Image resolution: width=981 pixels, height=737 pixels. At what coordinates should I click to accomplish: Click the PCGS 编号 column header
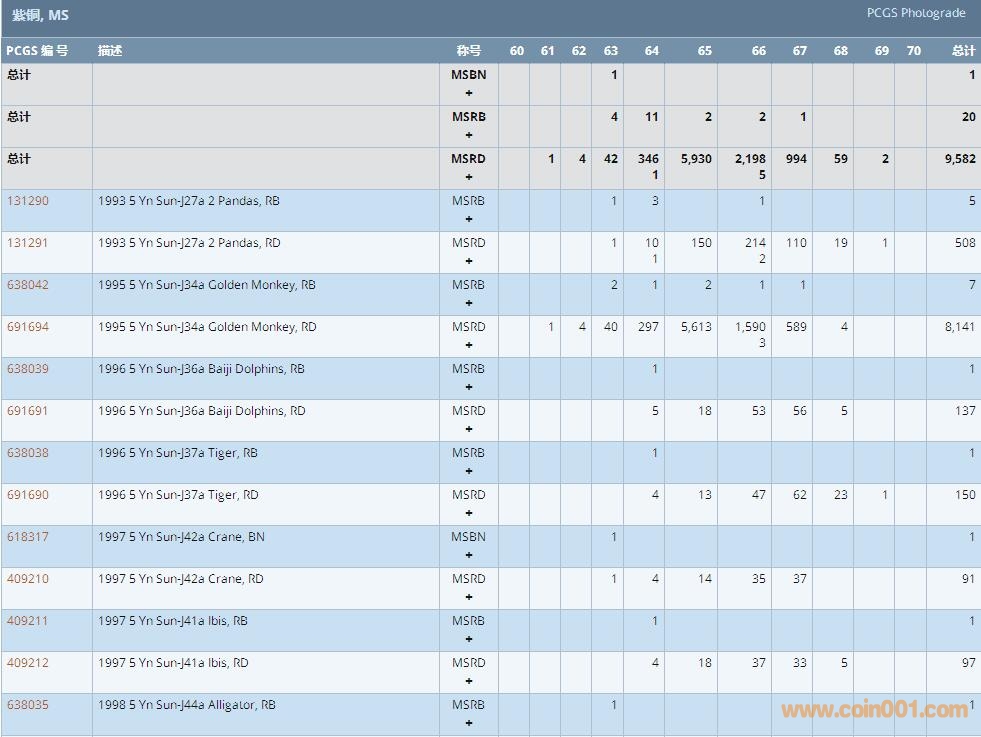(37, 51)
